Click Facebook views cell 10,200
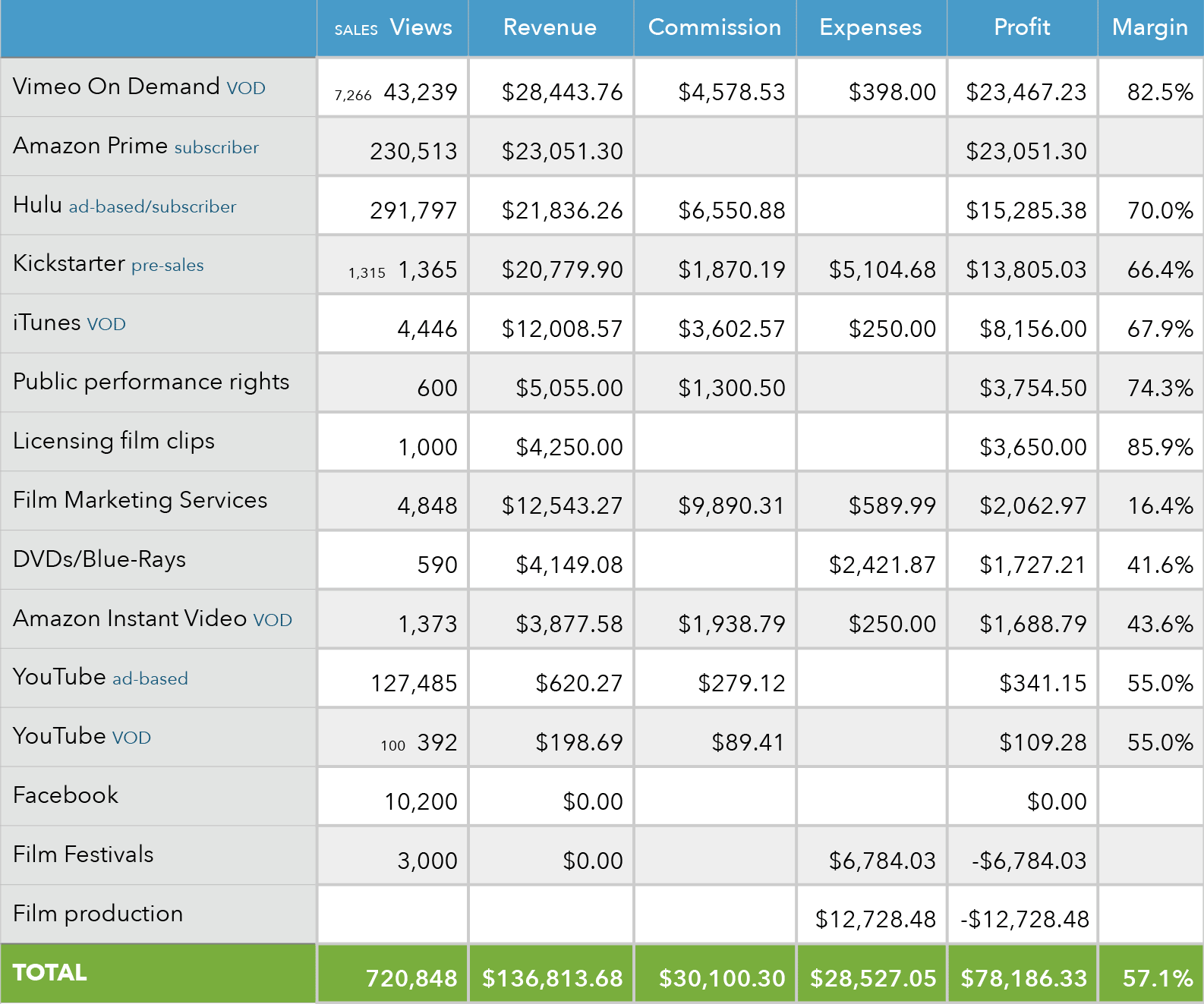The height and width of the screenshot is (1004, 1204). tap(392, 797)
